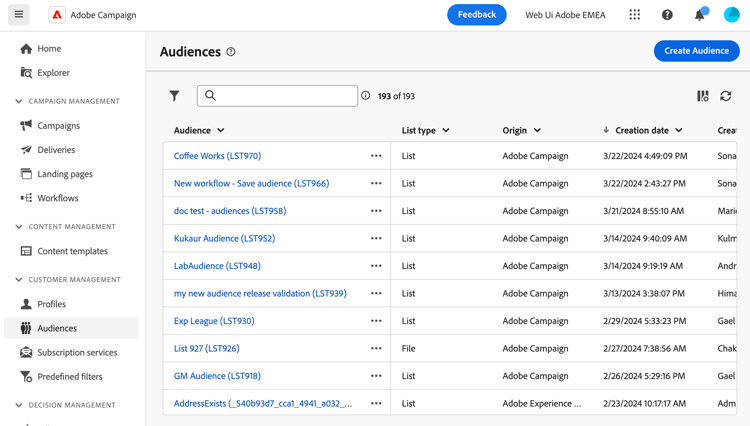Refresh the audiences list
This screenshot has width=750, height=426.
pyautogui.click(x=726, y=96)
